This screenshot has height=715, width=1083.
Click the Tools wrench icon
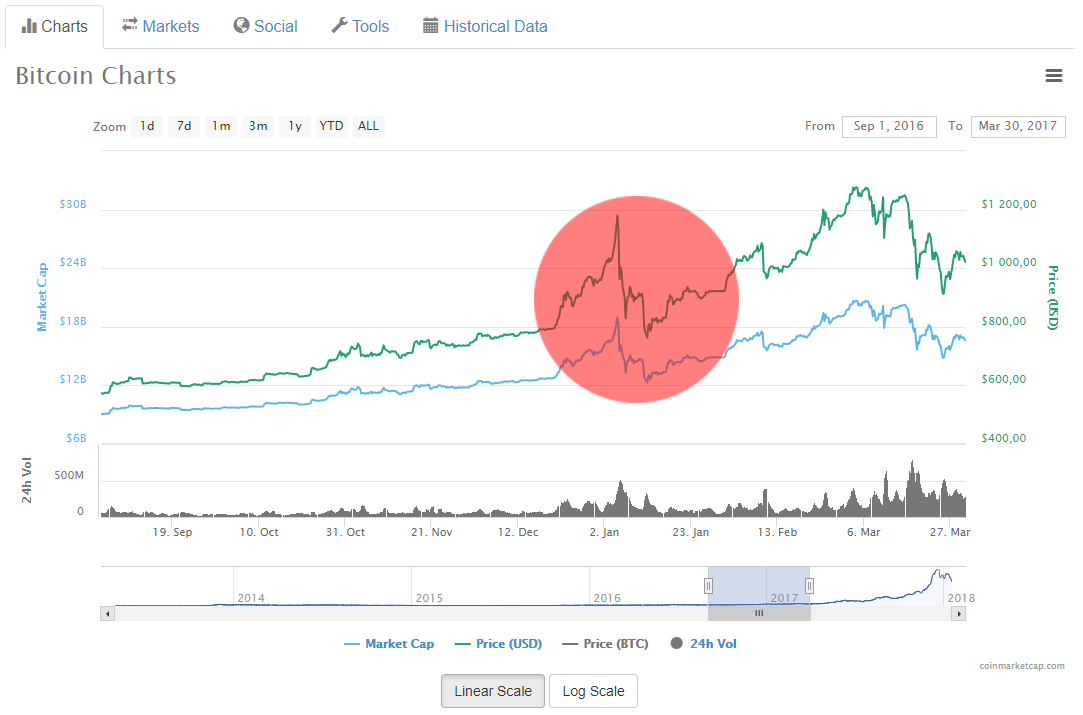pos(339,26)
